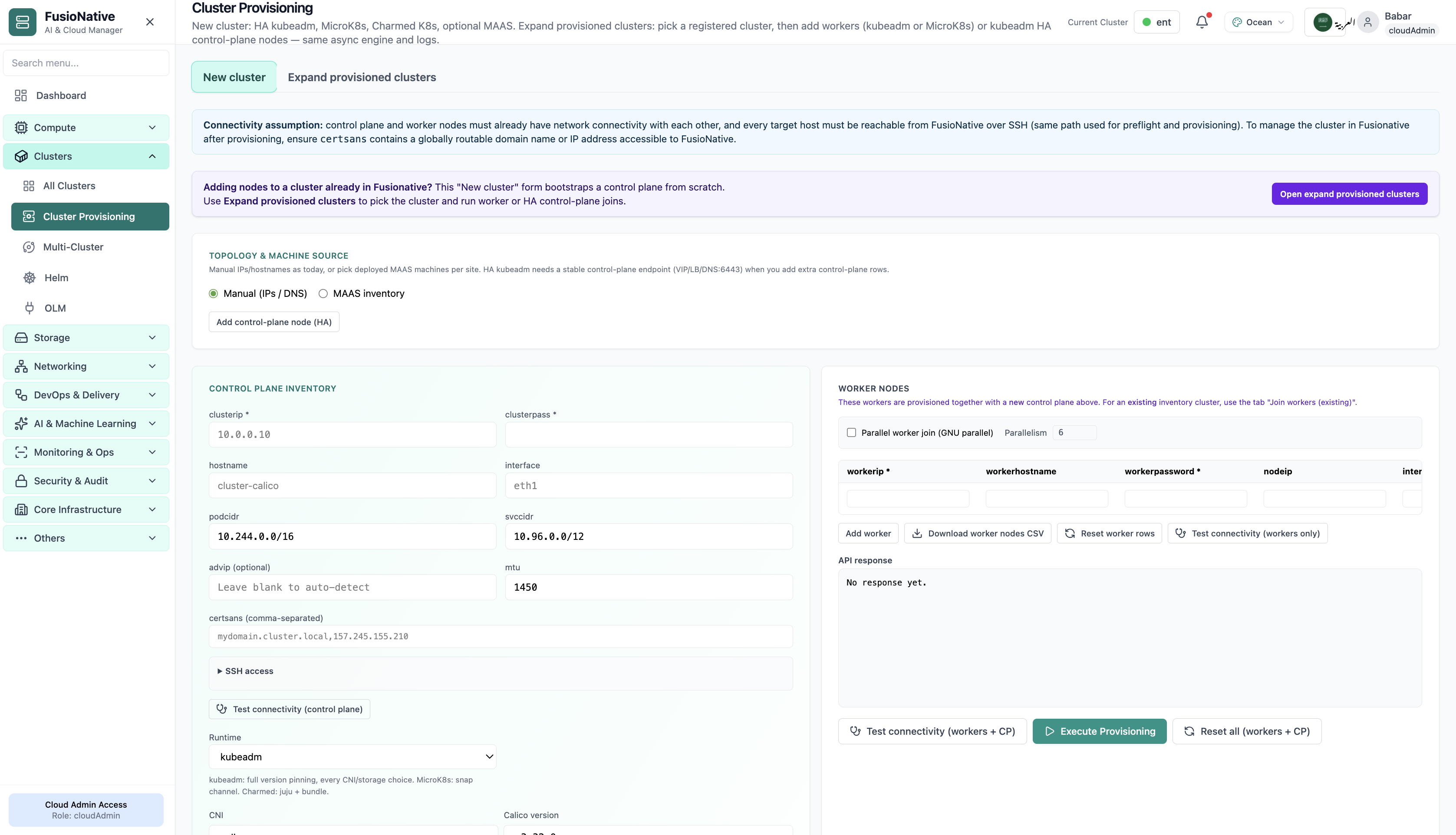1456x835 pixels.
Task: Click the Compute chip icon
Action: coord(21,127)
